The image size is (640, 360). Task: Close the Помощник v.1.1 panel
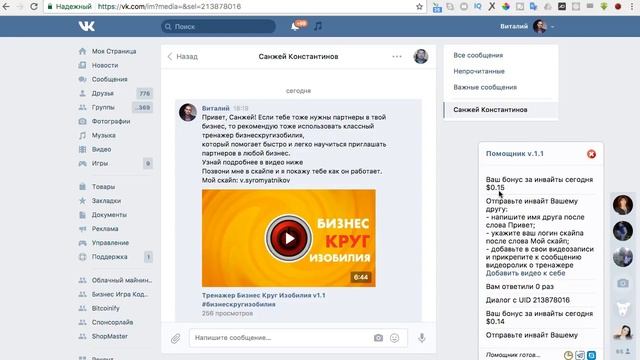pyautogui.click(x=591, y=154)
